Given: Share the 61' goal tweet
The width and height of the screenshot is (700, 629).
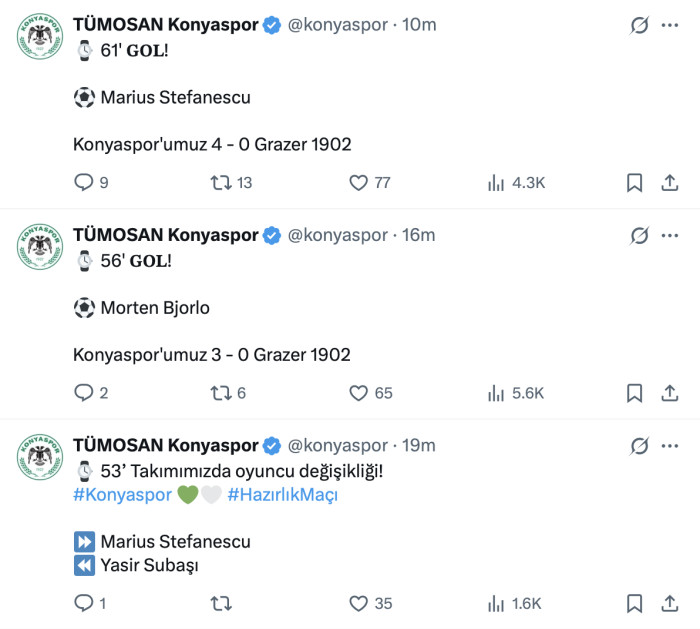Looking at the screenshot, I should point(670,183).
